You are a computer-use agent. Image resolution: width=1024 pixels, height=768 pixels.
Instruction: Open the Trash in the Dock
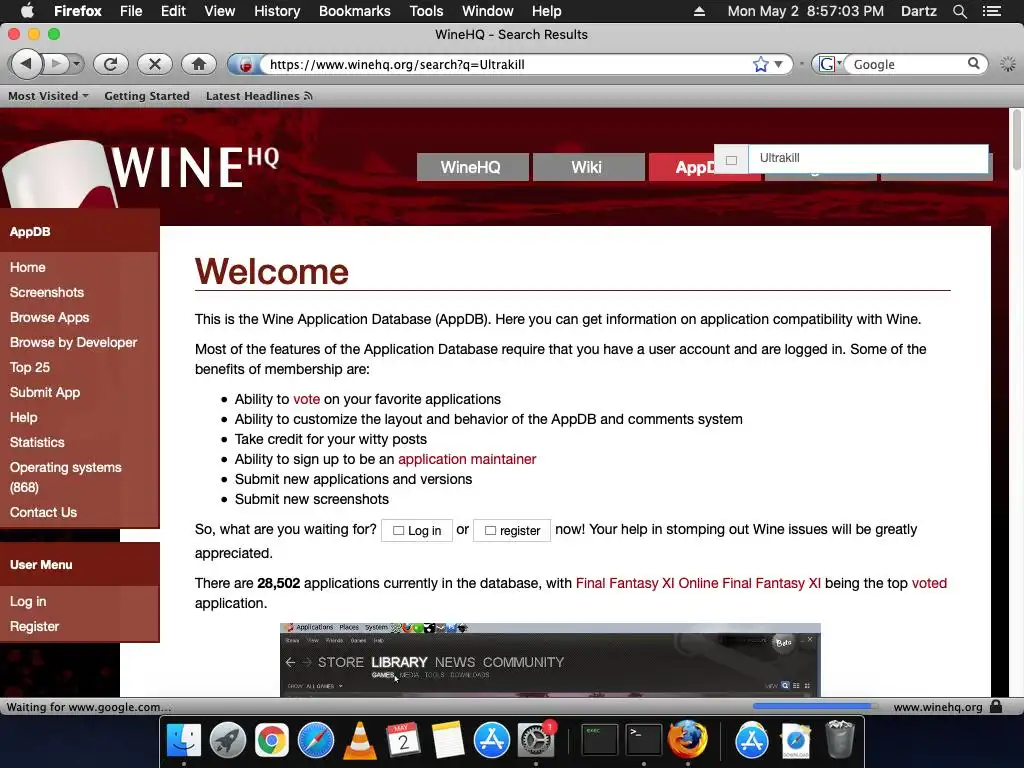pos(840,740)
